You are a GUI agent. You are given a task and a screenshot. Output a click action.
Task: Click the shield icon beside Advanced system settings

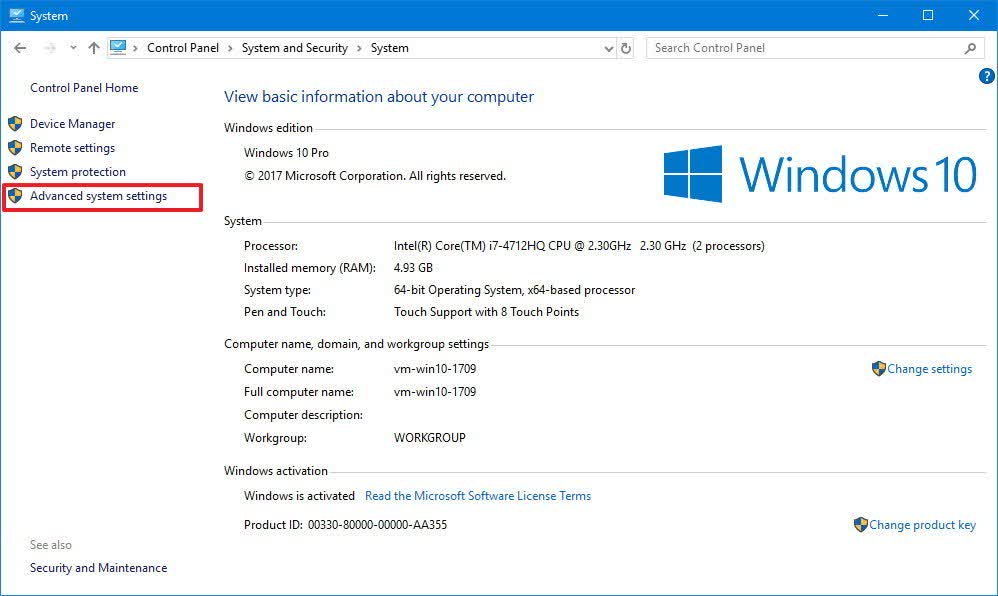(15, 195)
